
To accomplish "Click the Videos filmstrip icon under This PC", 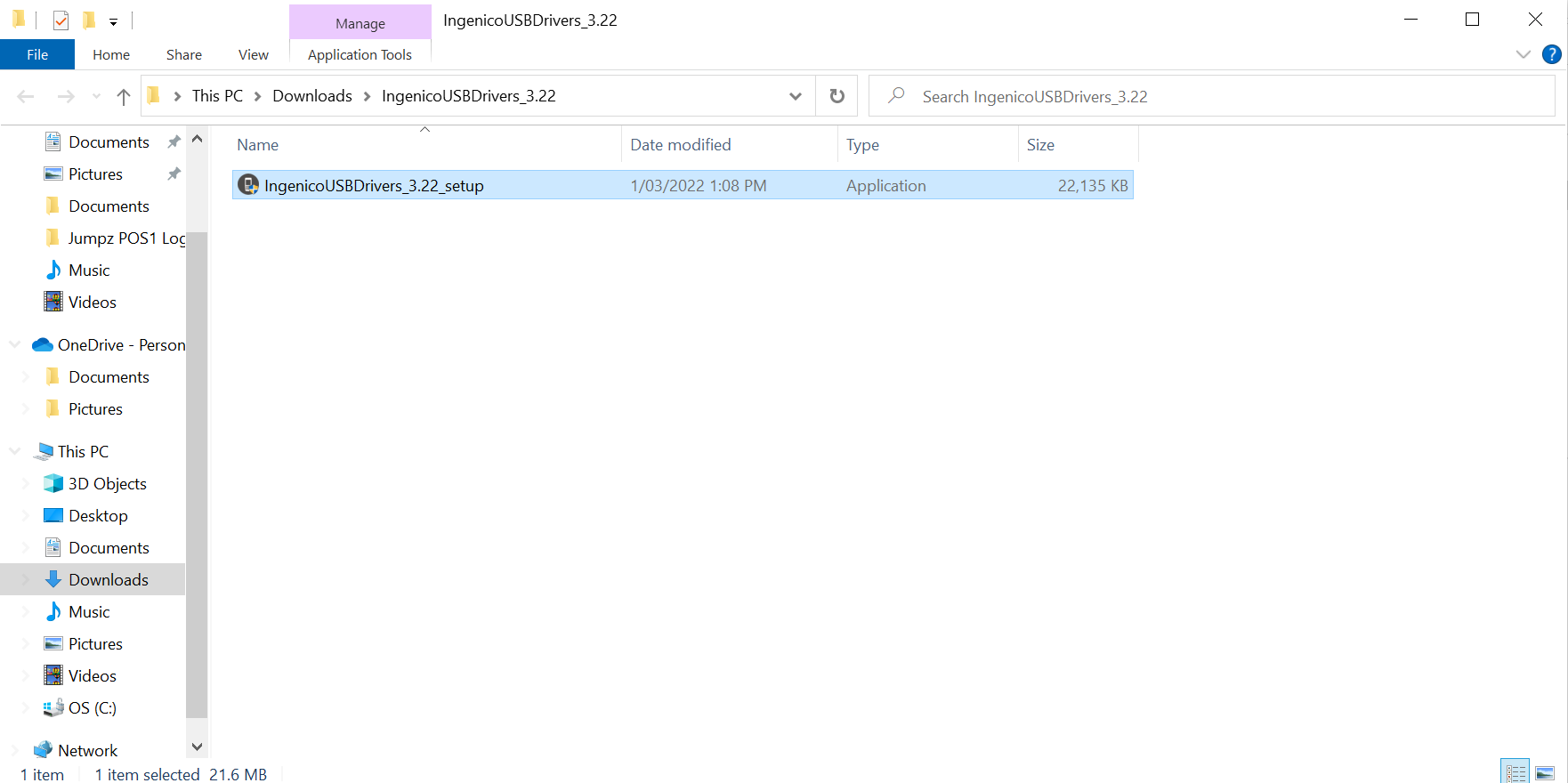I will pyautogui.click(x=53, y=675).
